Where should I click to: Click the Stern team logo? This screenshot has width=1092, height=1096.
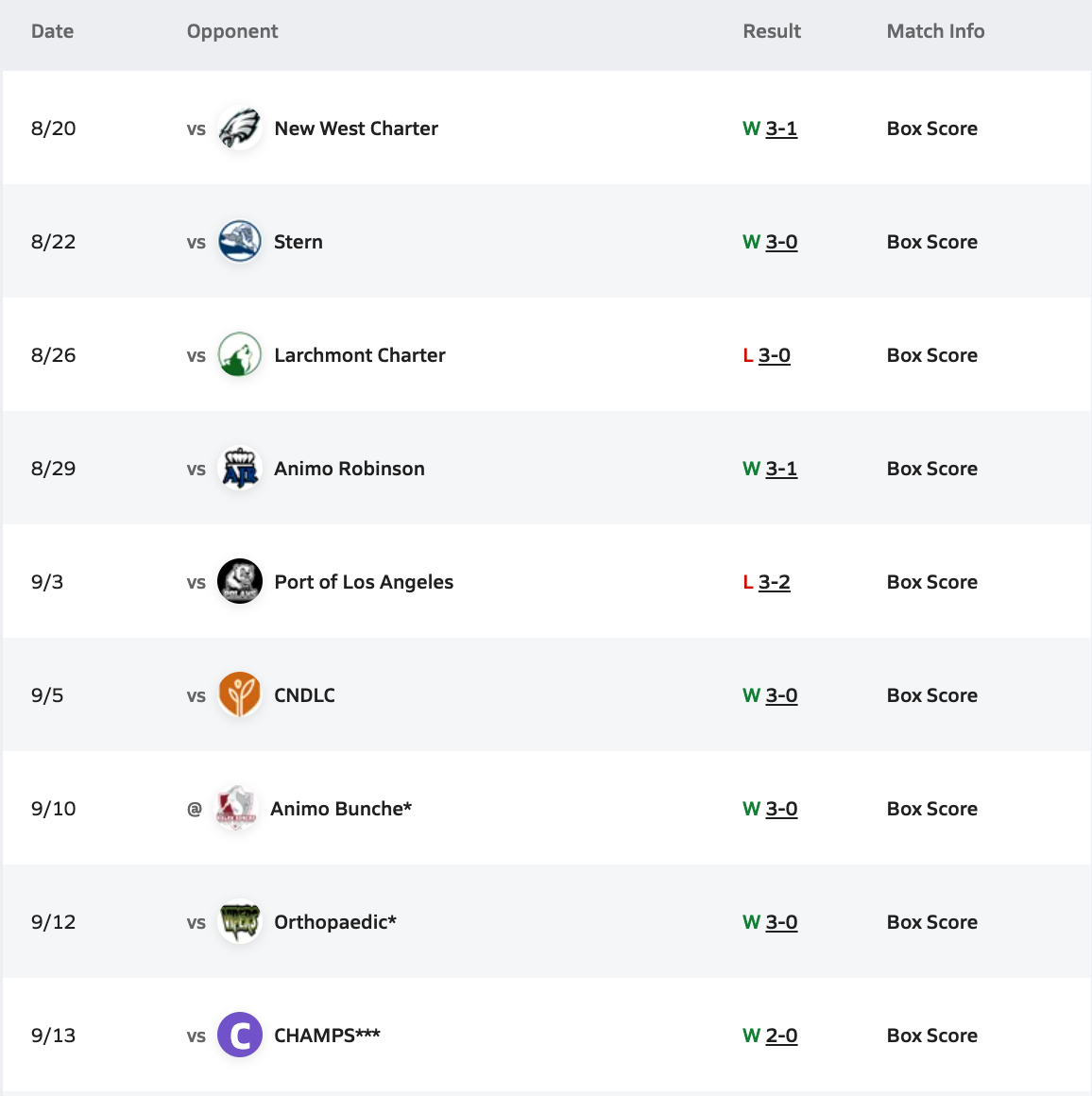click(240, 242)
